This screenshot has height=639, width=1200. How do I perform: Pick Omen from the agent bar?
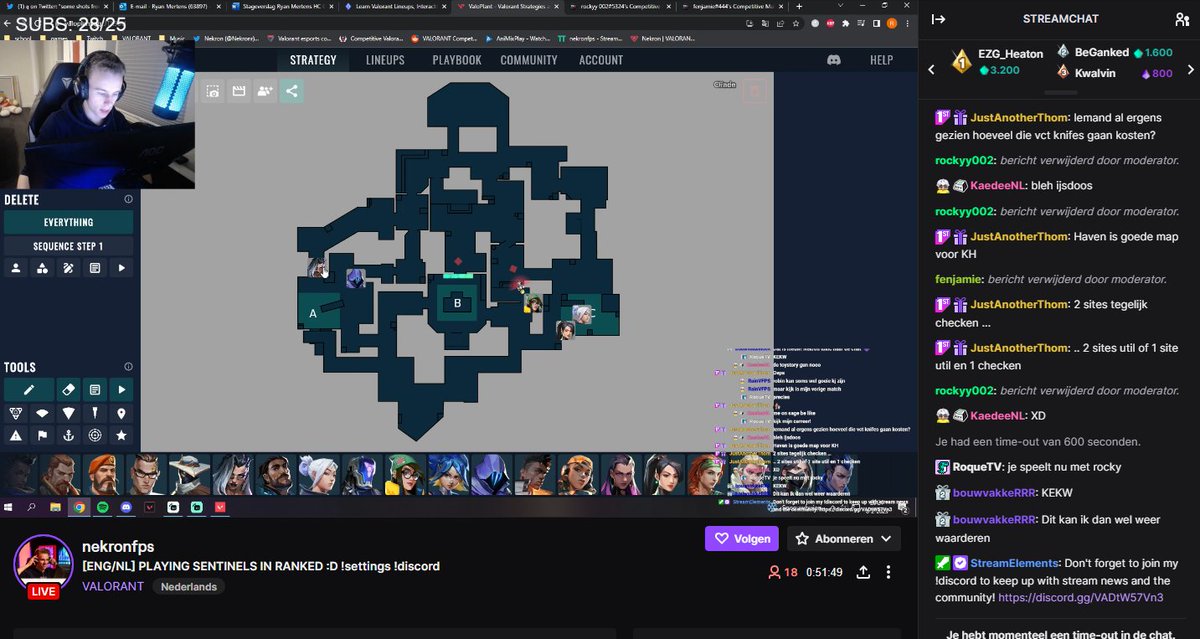[490, 475]
